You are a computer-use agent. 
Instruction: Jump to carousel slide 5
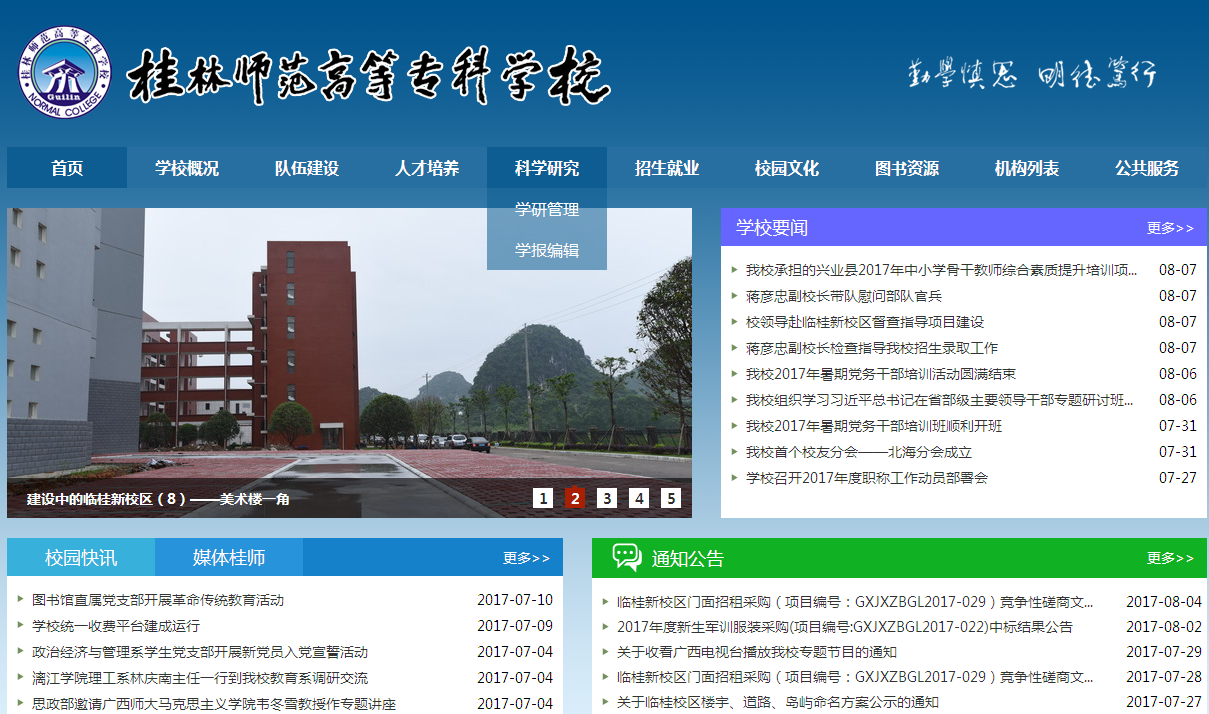coord(671,498)
